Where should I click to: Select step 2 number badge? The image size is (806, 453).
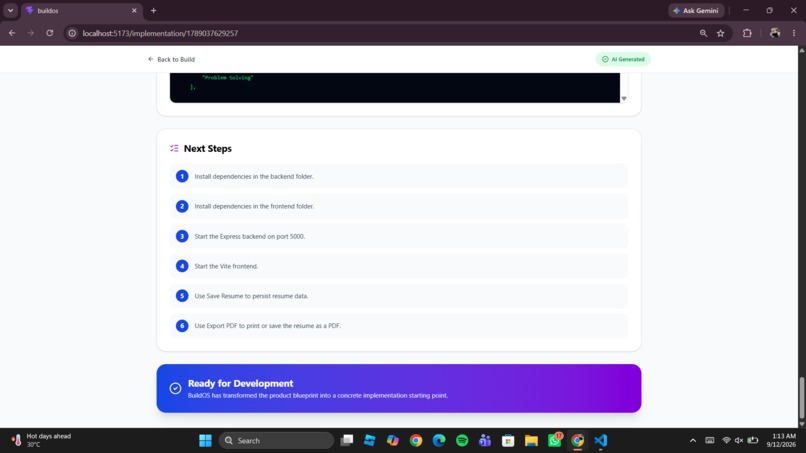(x=182, y=206)
